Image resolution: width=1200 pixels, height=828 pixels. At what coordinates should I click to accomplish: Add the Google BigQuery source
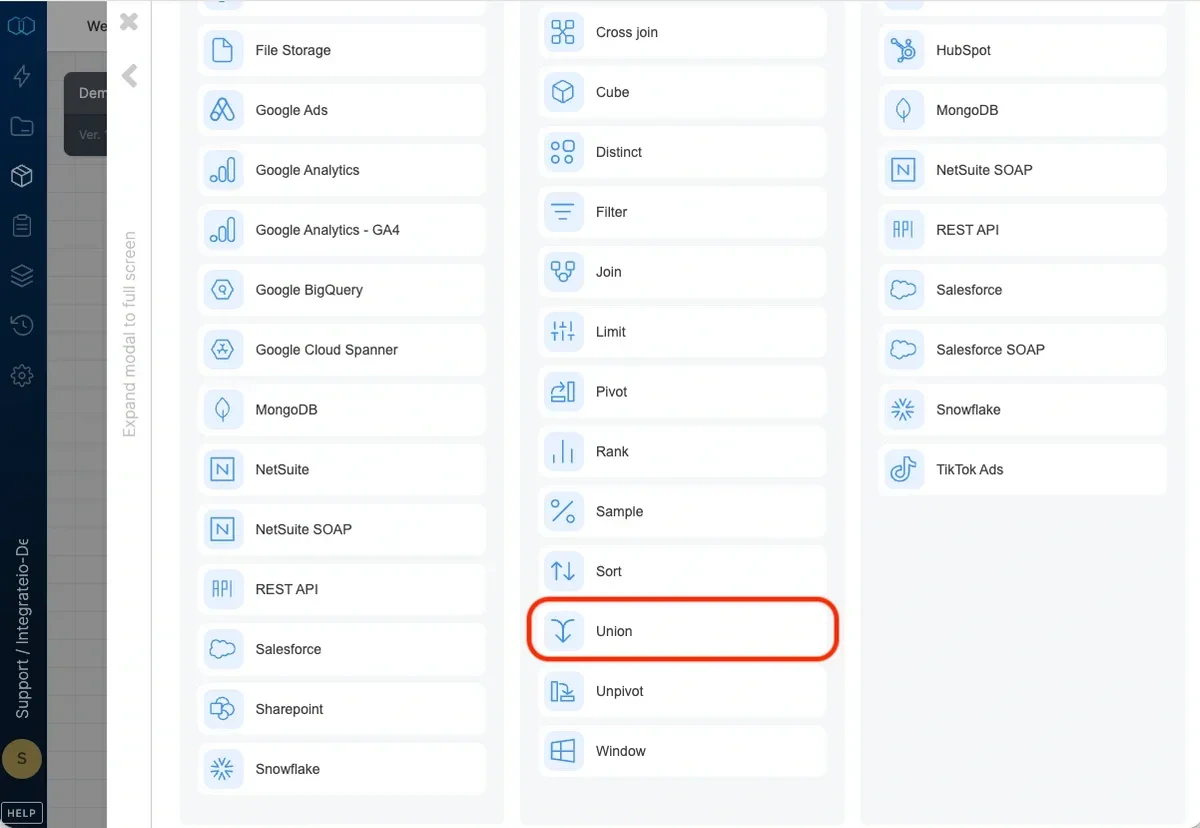point(342,290)
